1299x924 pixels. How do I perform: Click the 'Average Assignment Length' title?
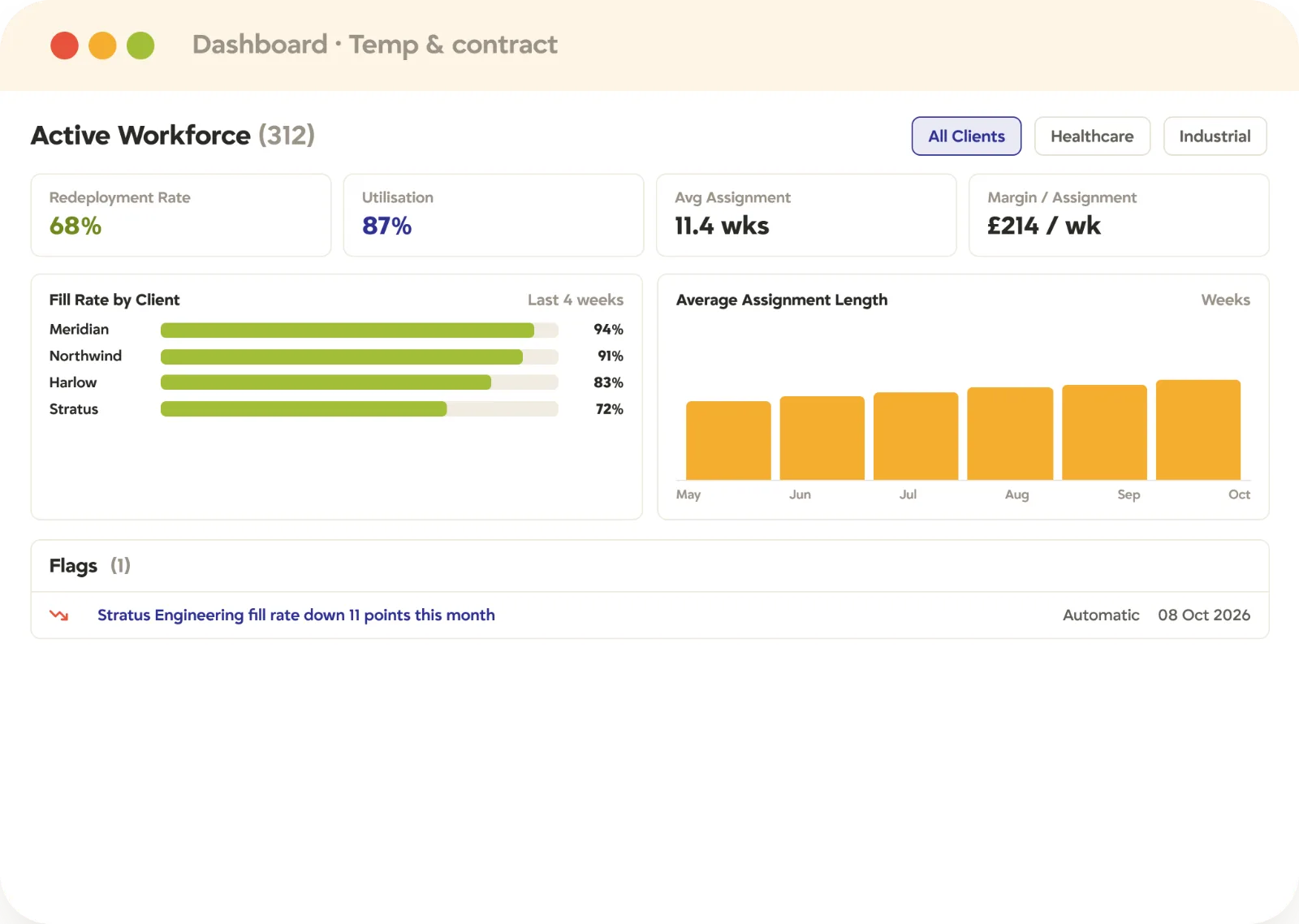coord(782,300)
